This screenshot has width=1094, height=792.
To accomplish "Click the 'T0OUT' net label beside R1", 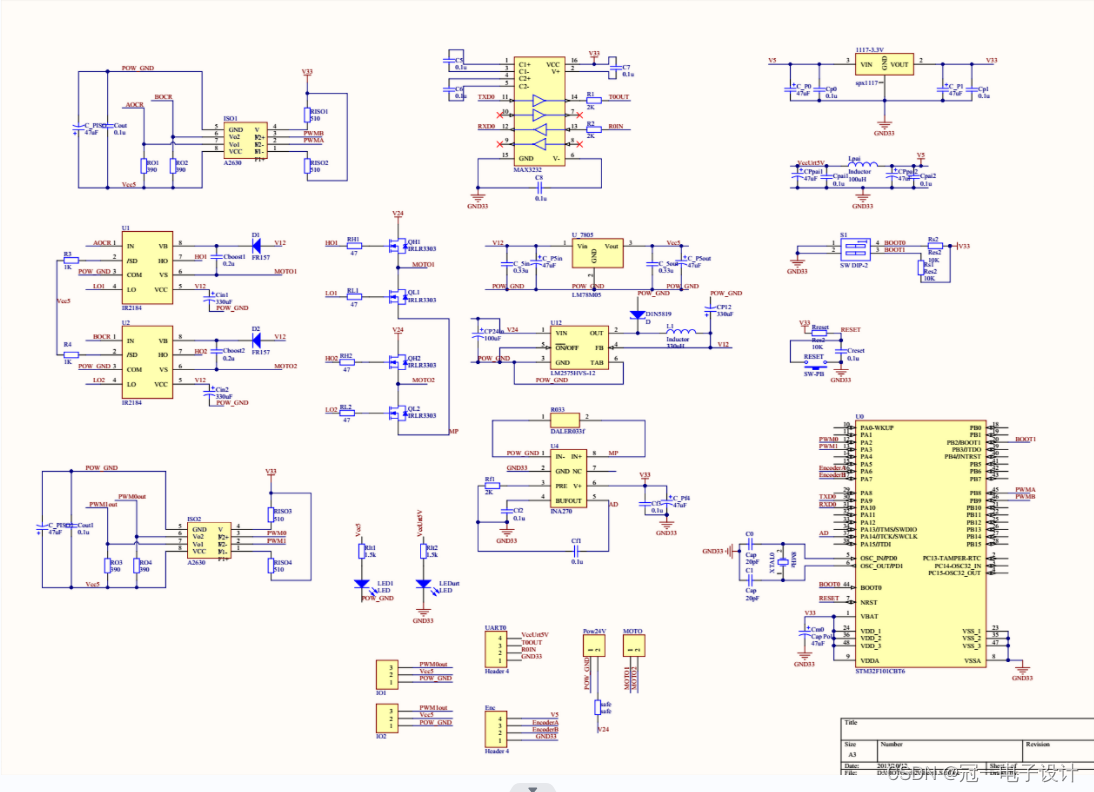I will tap(618, 97).
